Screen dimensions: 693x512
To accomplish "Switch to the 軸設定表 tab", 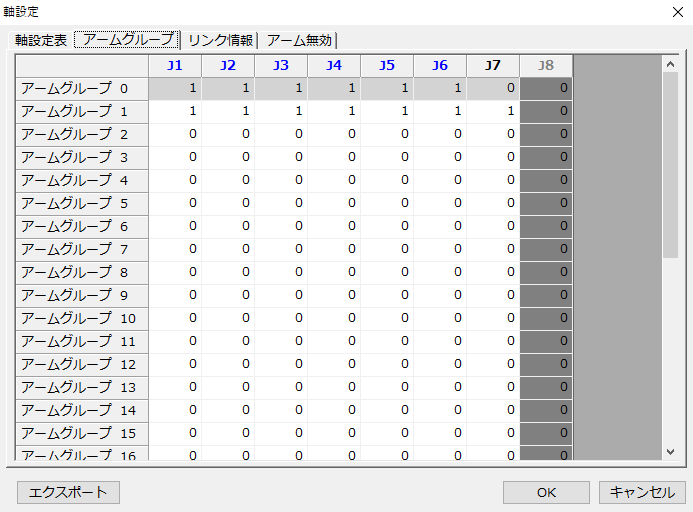I will tap(41, 40).
